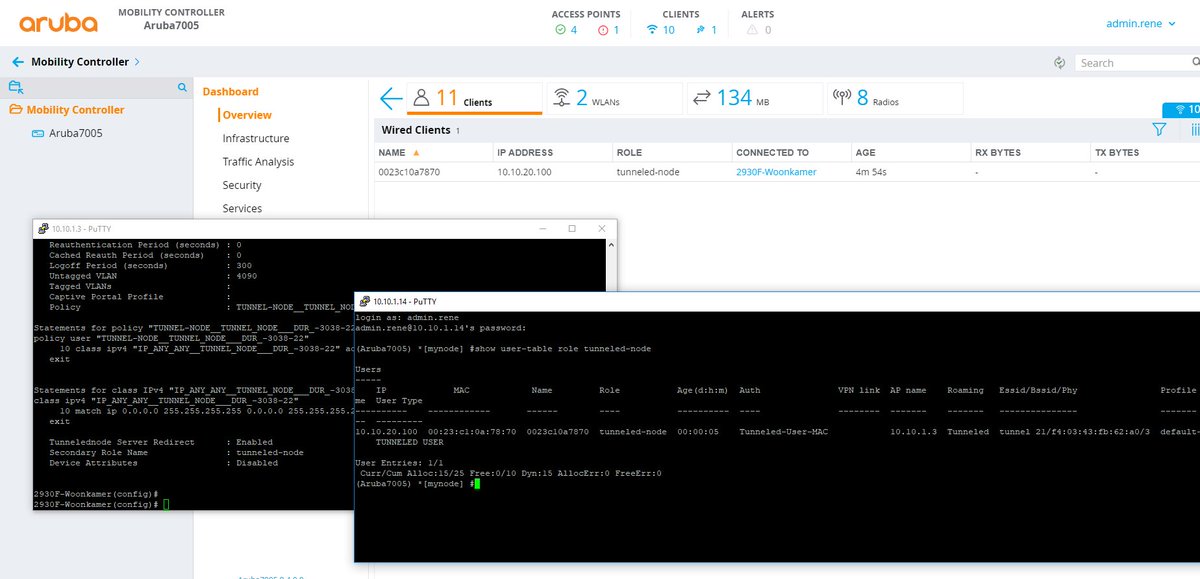Click the up access points count 4
The image size is (1200, 579).
click(x=567, y=30)
